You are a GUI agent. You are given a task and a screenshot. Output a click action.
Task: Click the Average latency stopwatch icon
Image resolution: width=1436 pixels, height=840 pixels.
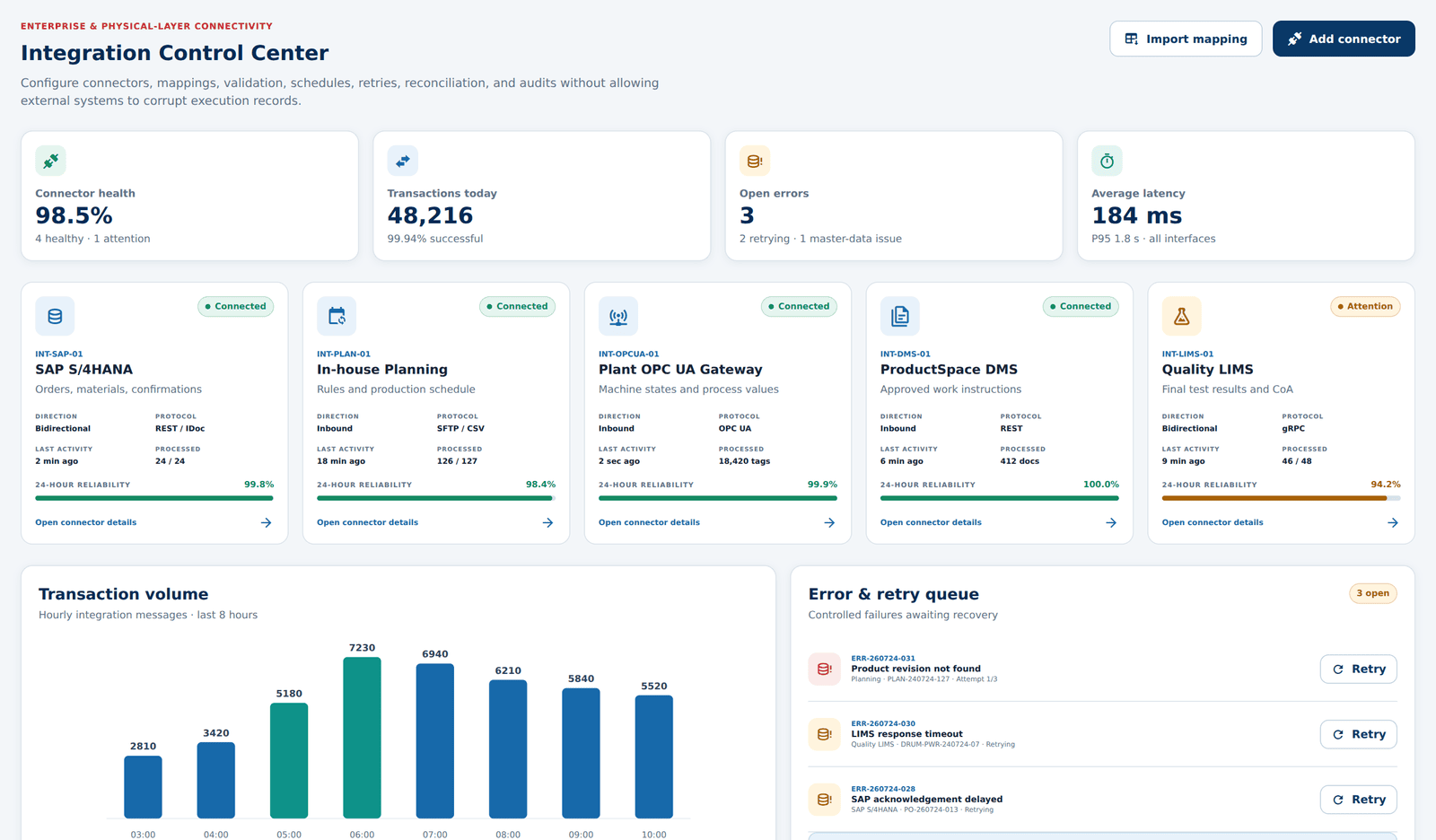pyautogui.click(x=1107, y=161)
